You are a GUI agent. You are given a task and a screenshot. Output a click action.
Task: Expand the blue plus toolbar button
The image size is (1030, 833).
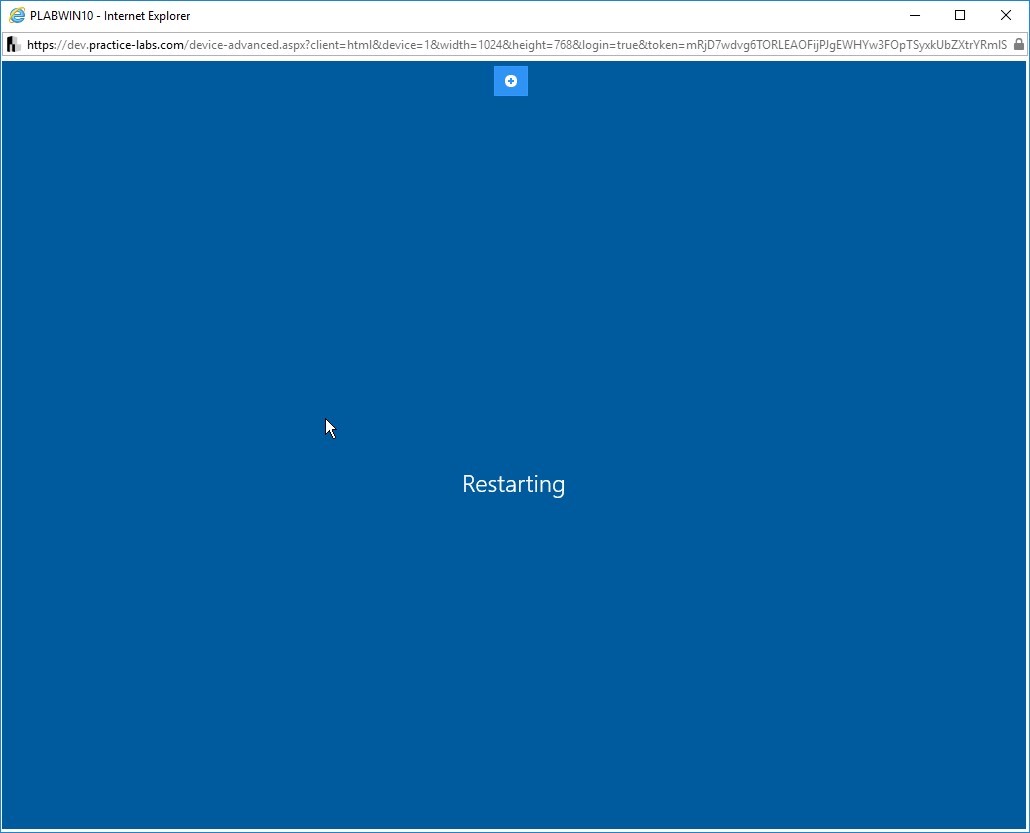click(510, 81)
